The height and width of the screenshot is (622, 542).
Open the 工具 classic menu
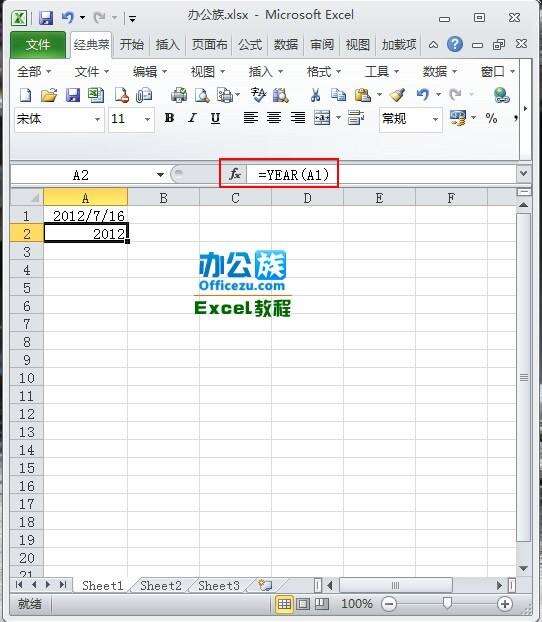pos(382,72)
